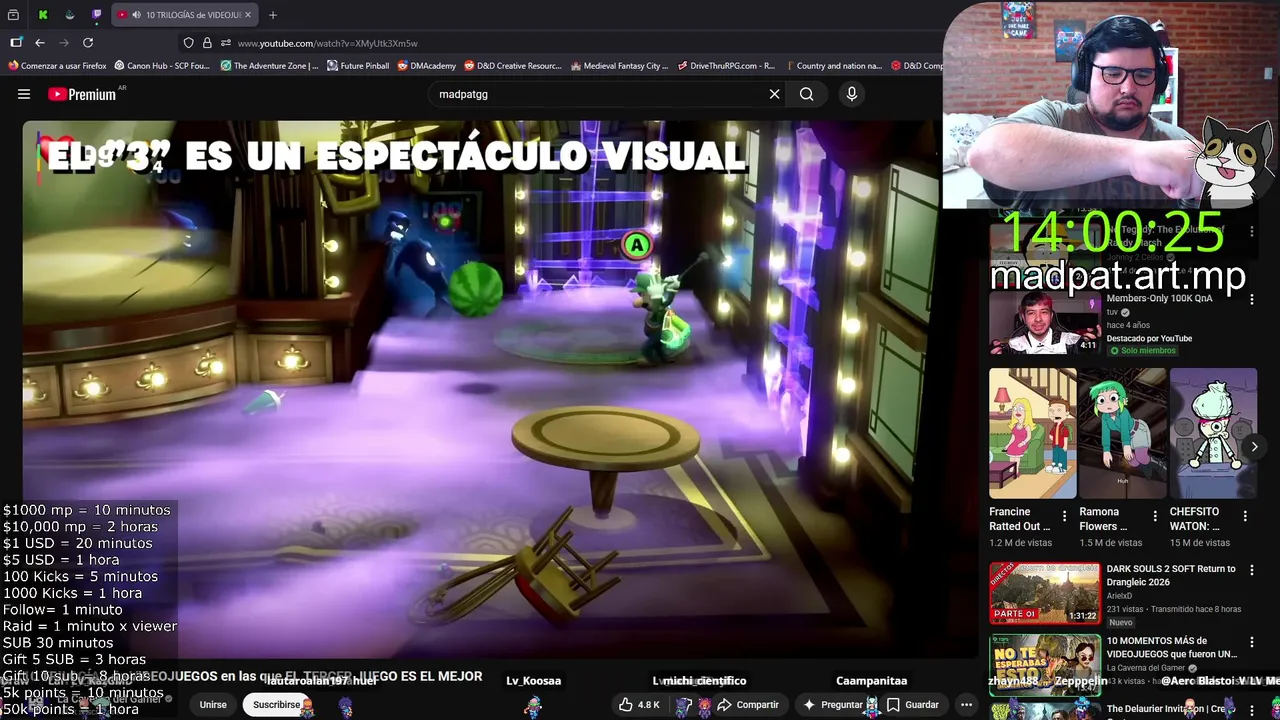Open Country and nation names bookmark
1280x720 pixels.
(833, 66)
